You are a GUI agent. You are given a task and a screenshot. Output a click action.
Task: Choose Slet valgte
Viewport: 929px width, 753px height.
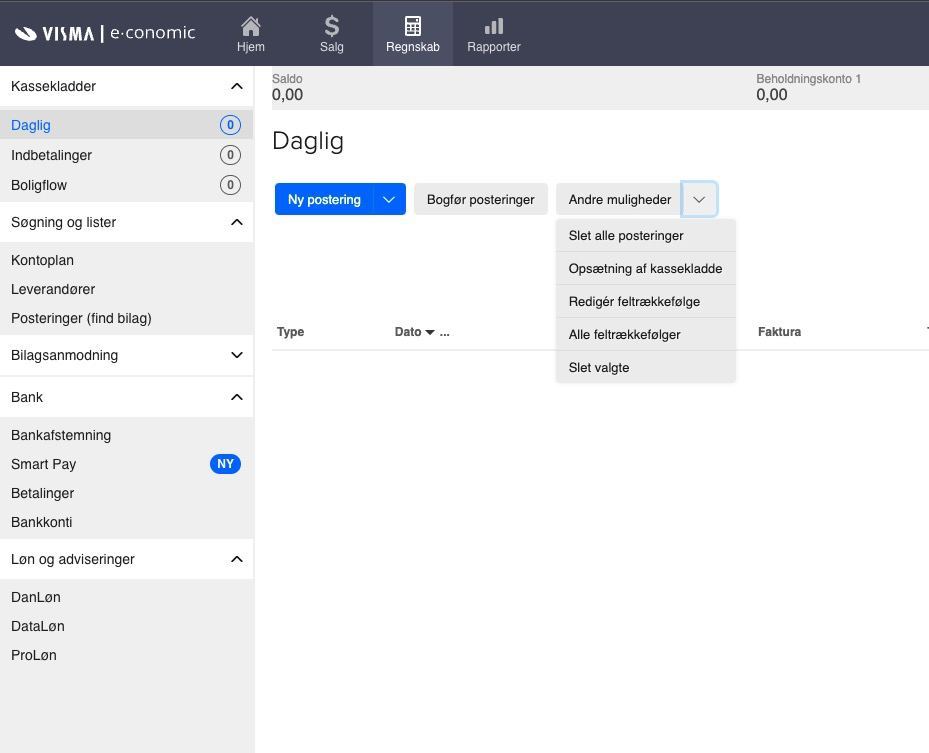click(x=646, y=367)
